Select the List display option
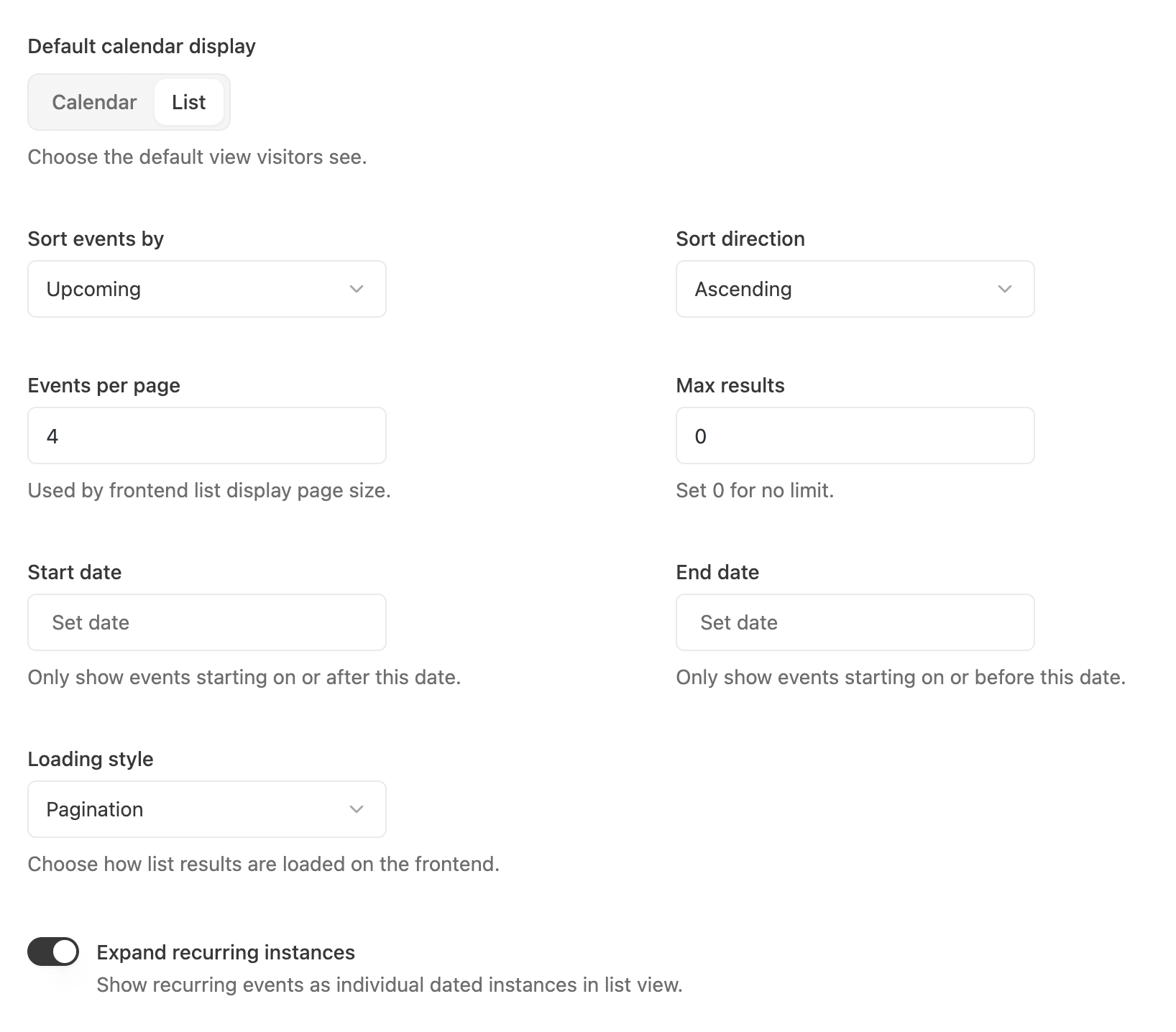Image resolution: width=1176 pixels, height=1032 pixels. (x=188, y=102)
